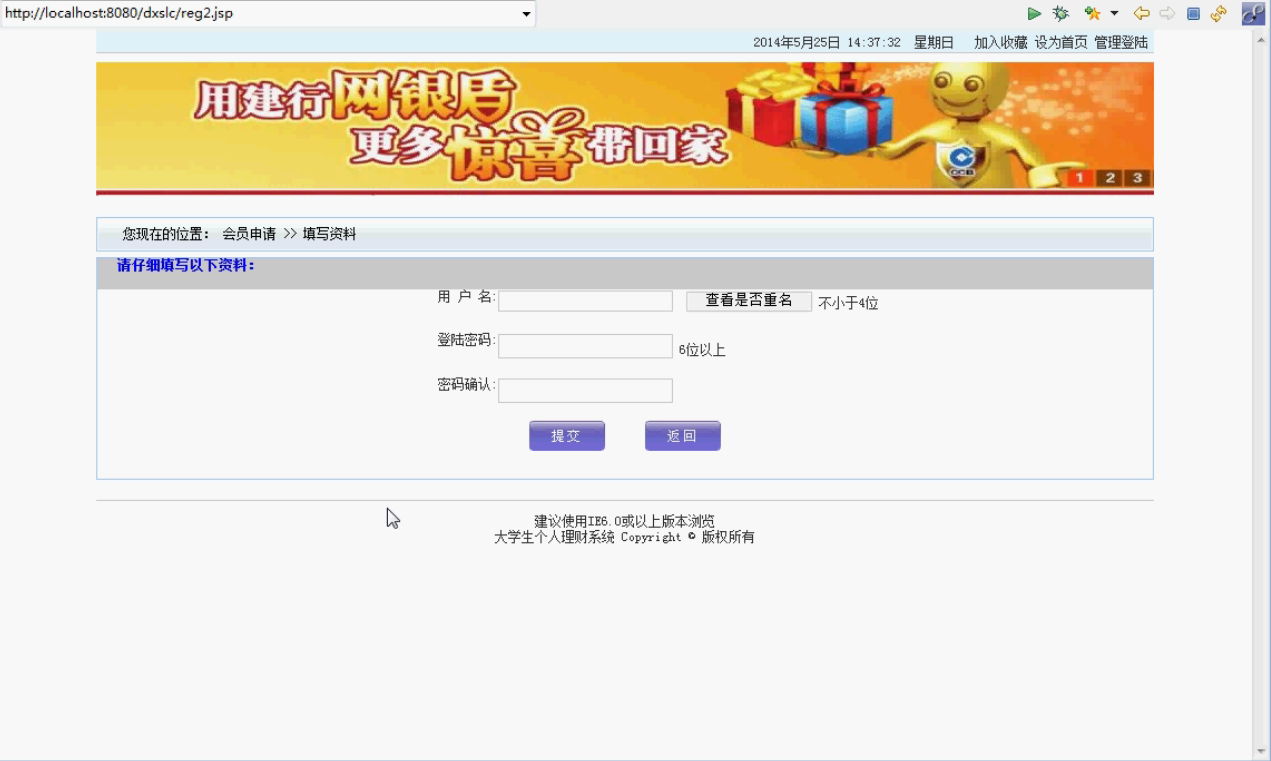The width and height of the screenshot is (1271, 761).
Task: Click the 设为首页 link
Action: tap(1061, 43)
